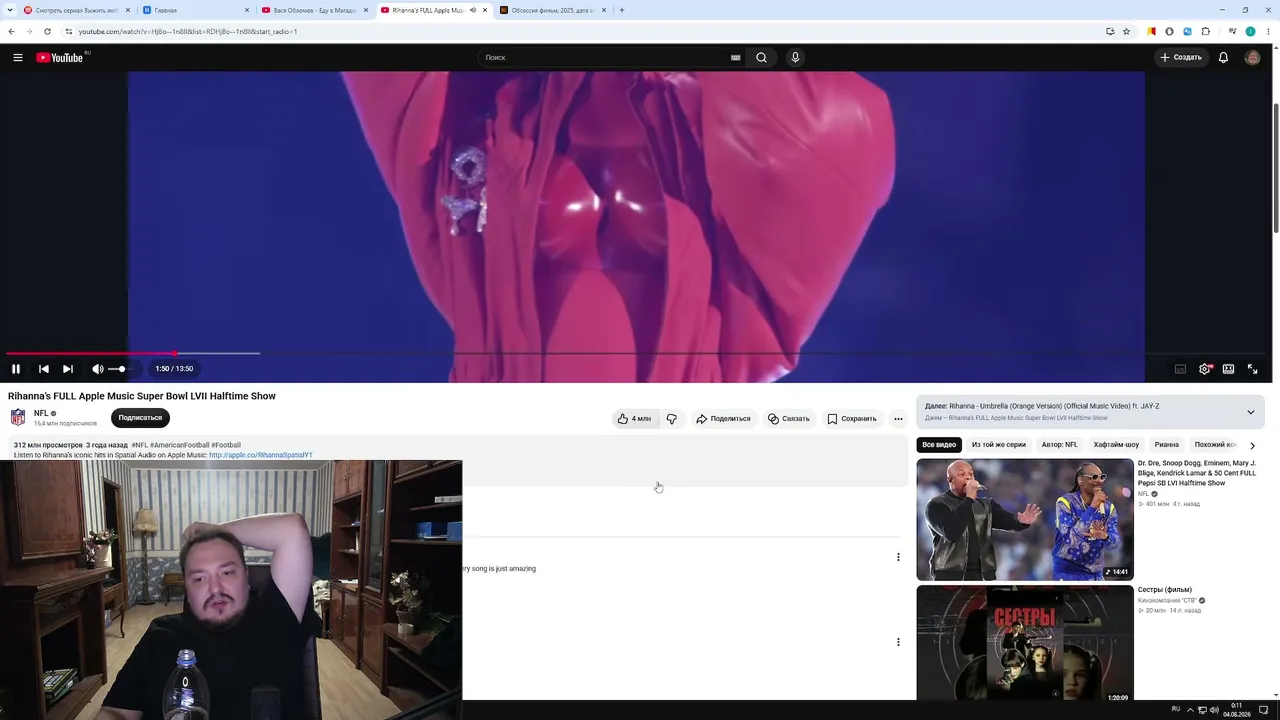This screenshot has height=720, width=1280.
Task: Open player settings gear
Action: tap(1205, 369)
